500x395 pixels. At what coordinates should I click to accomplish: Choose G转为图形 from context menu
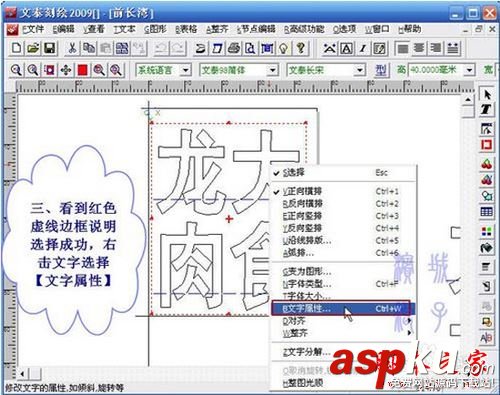click(343, 272)
